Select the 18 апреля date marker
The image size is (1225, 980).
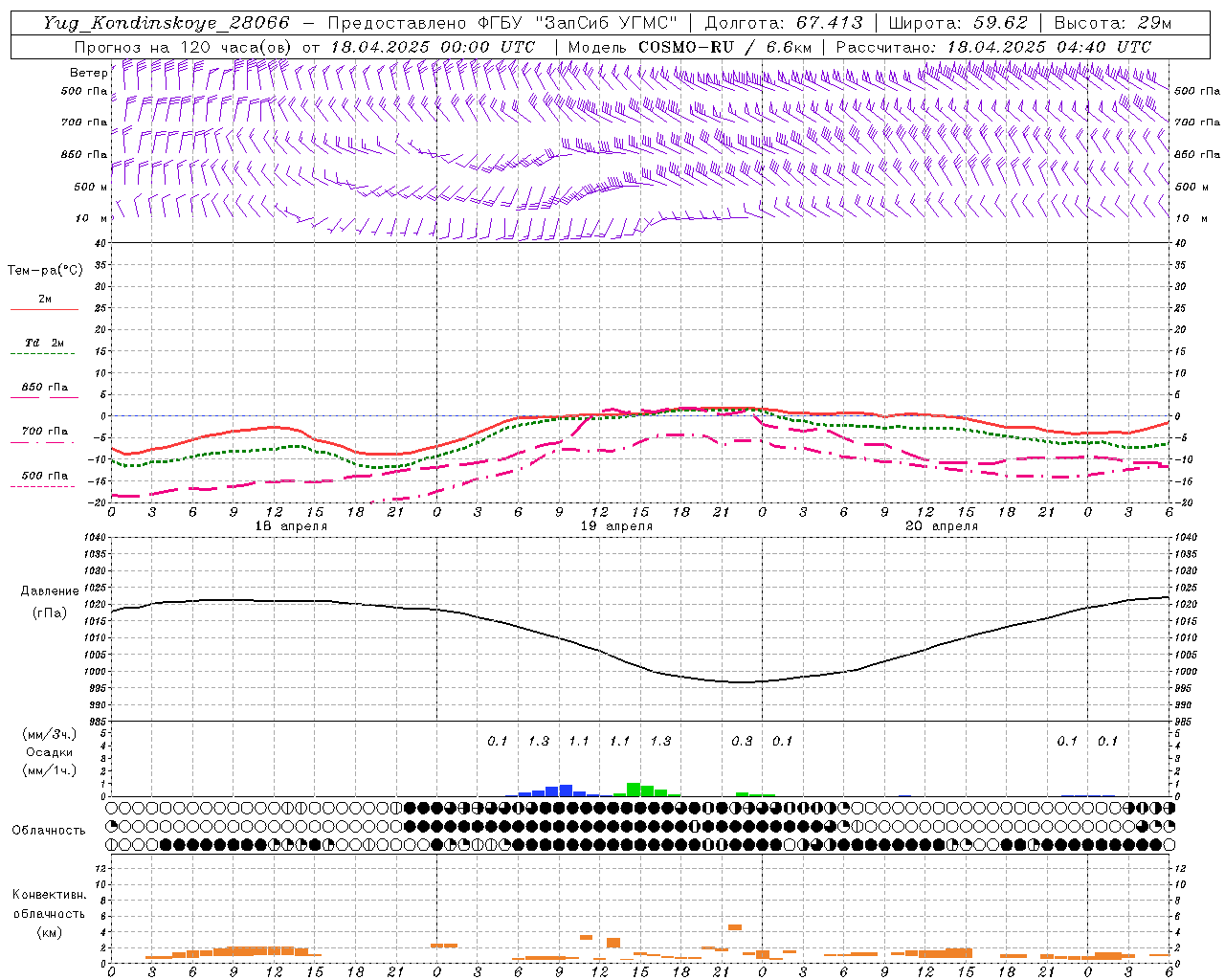(x=291, y=526)
